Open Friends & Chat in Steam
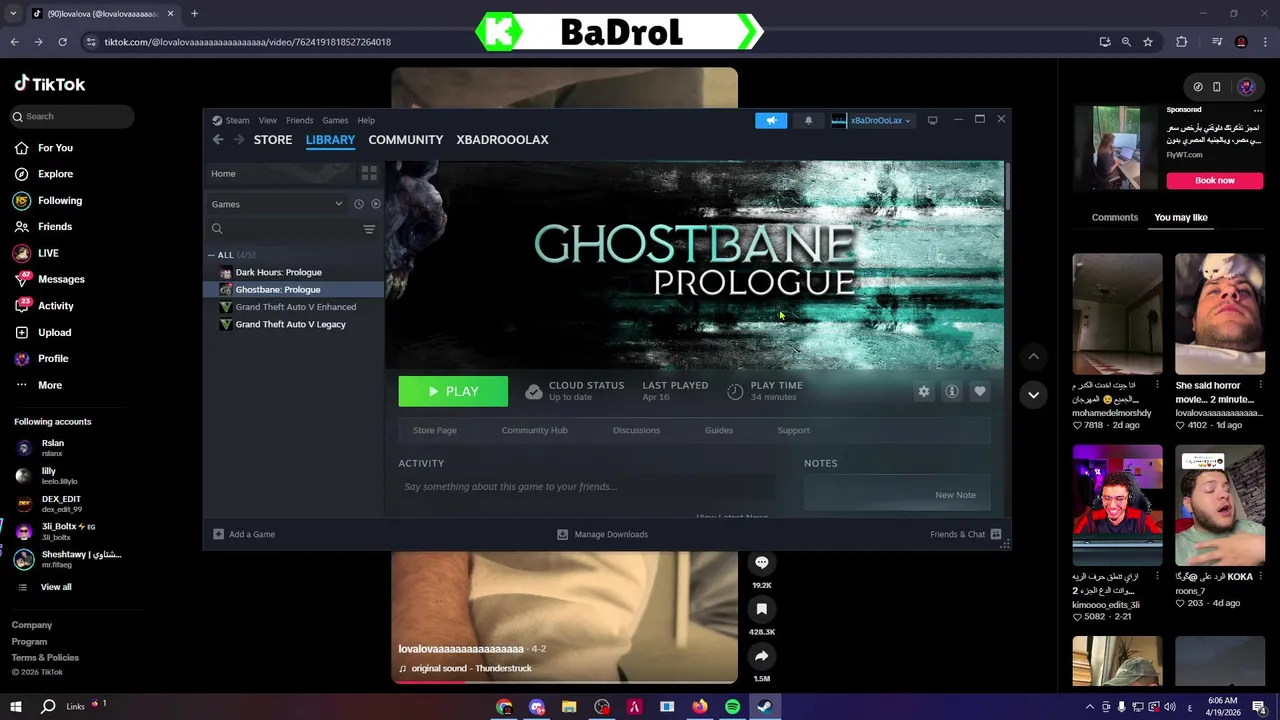This screenshot has height=720, width=1280. tap(966, 534)
